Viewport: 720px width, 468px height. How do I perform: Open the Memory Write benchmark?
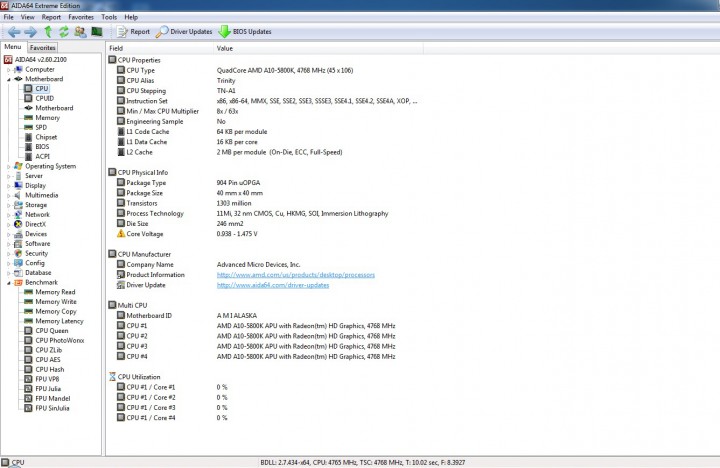(56, 302)
